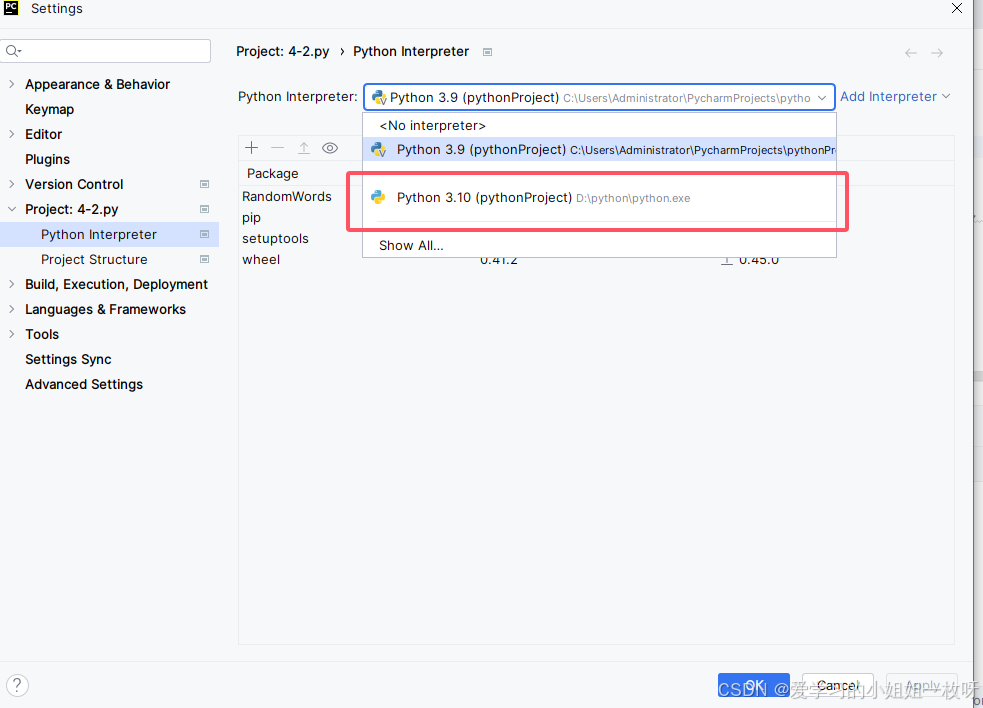Click project-level icon on Version Control row
Viewport: 983px width, 708px height.
point(204,184)
